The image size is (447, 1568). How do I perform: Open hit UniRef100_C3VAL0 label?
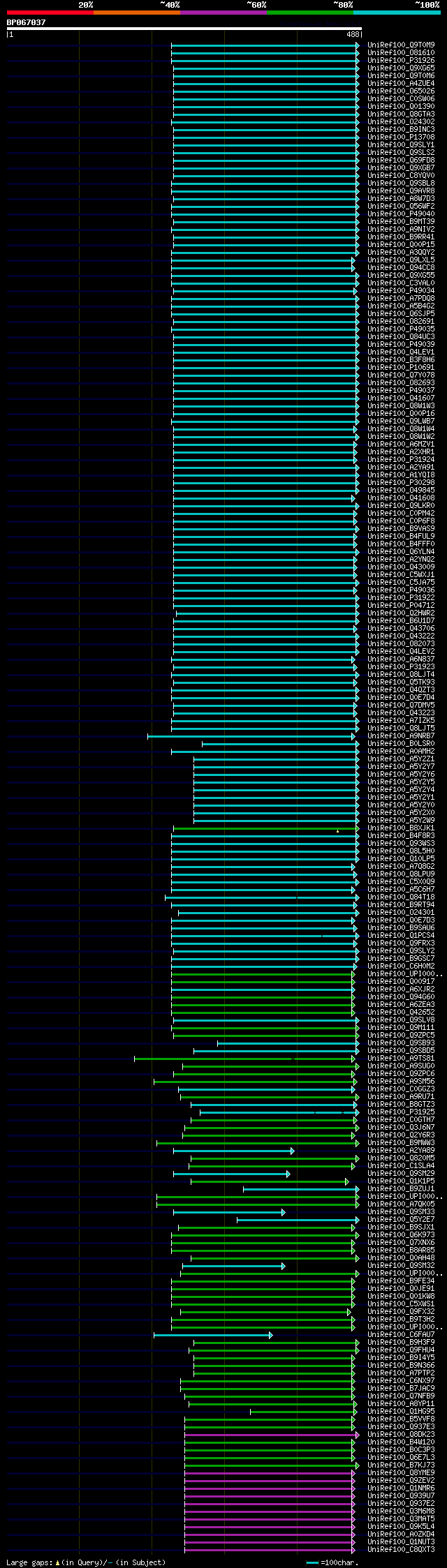401,283
